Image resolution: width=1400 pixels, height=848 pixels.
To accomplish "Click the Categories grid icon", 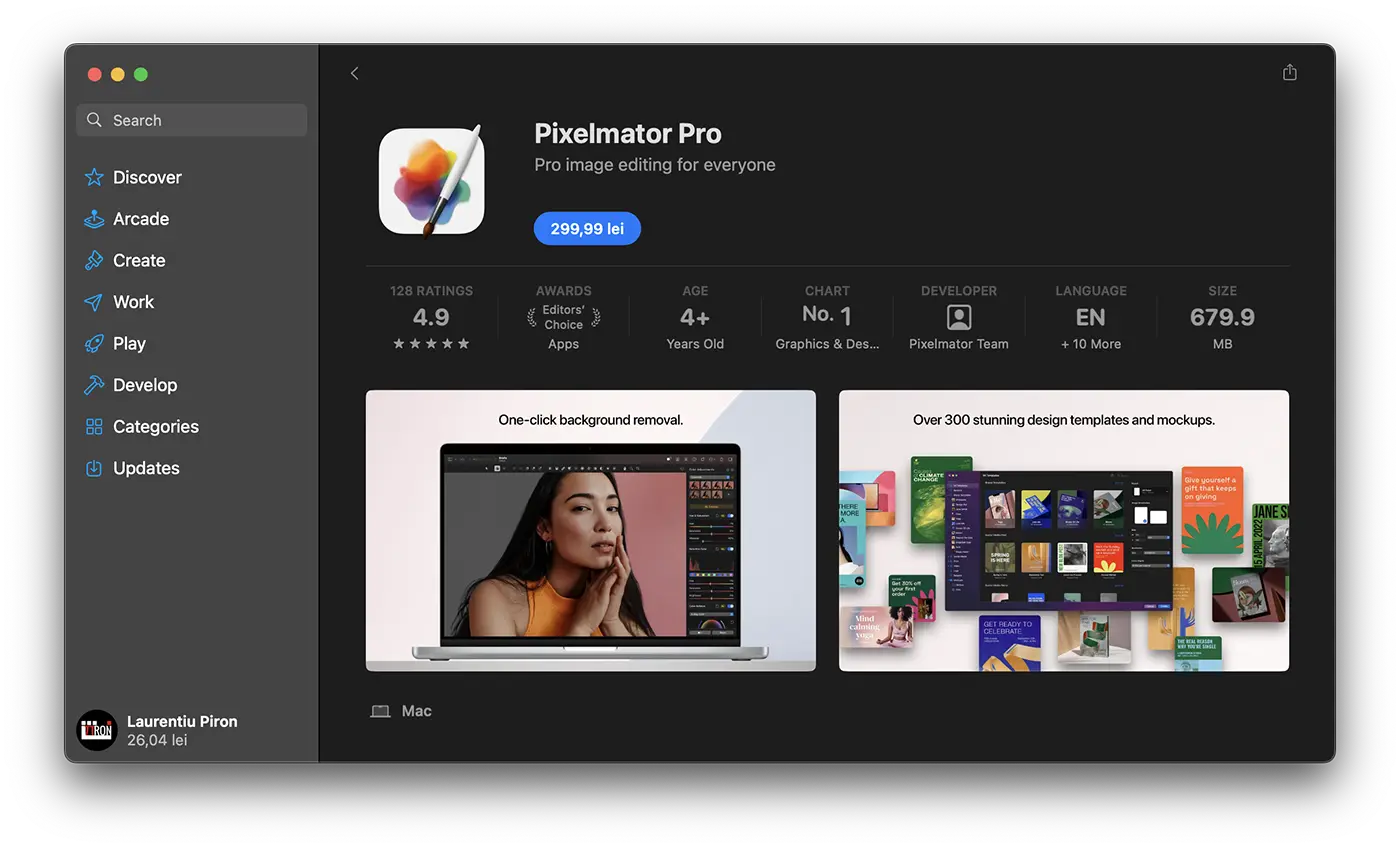I will click(x=94, y=427).
